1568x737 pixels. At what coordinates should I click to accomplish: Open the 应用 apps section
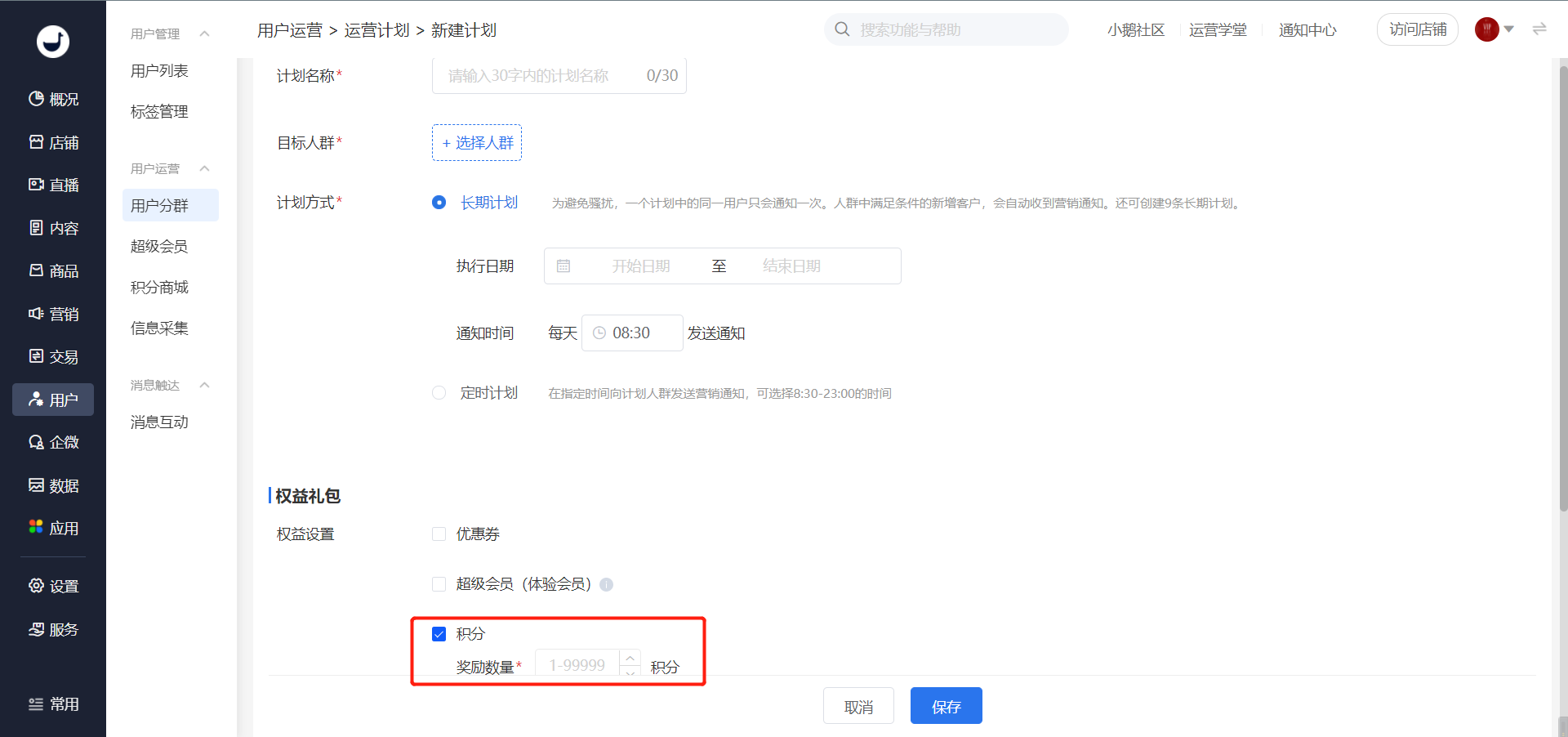pyautogui.click(x=53, y=529)
